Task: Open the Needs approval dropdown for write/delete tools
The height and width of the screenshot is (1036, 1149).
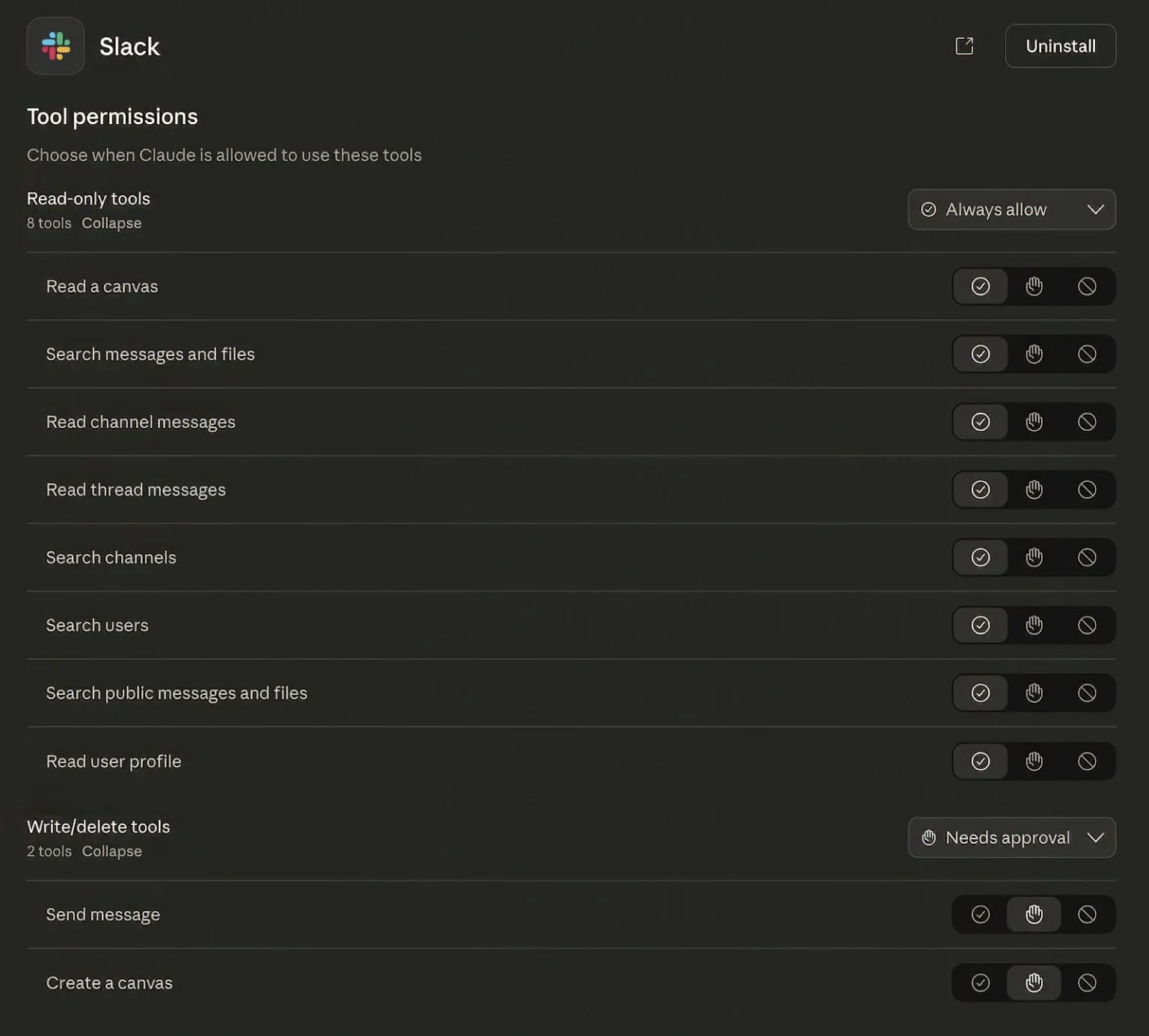Action: point(1011,838)
